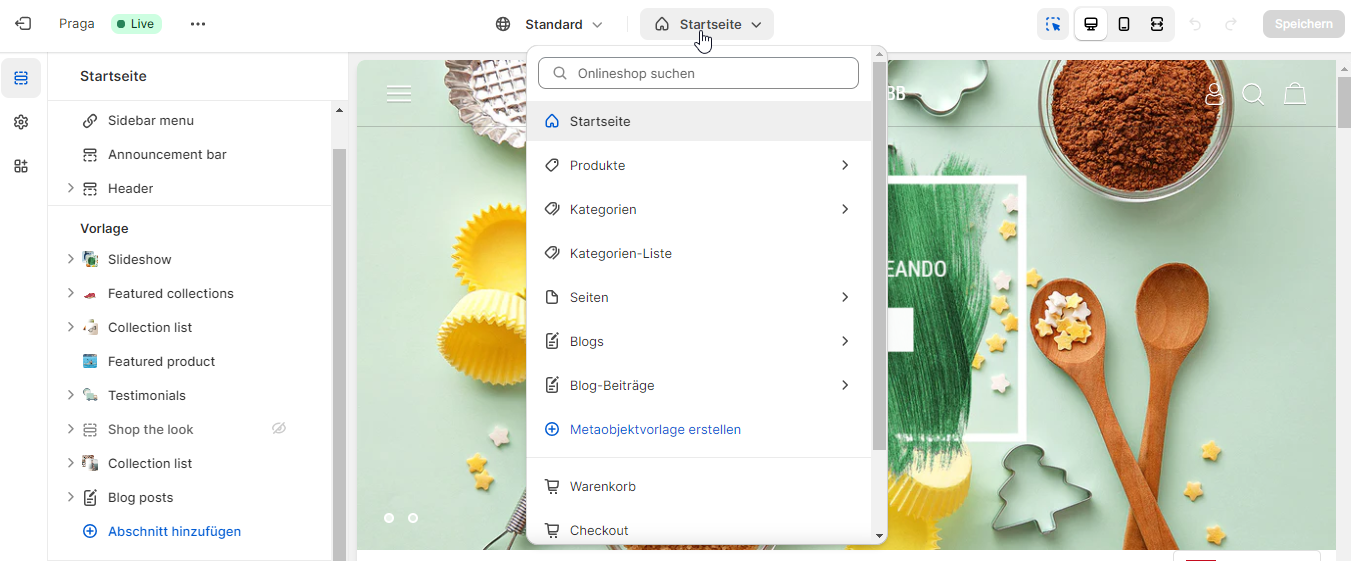Show the hidden Shop the look section
The width and height of the screenshot is (1351, 561).
[x=279, y=429]
